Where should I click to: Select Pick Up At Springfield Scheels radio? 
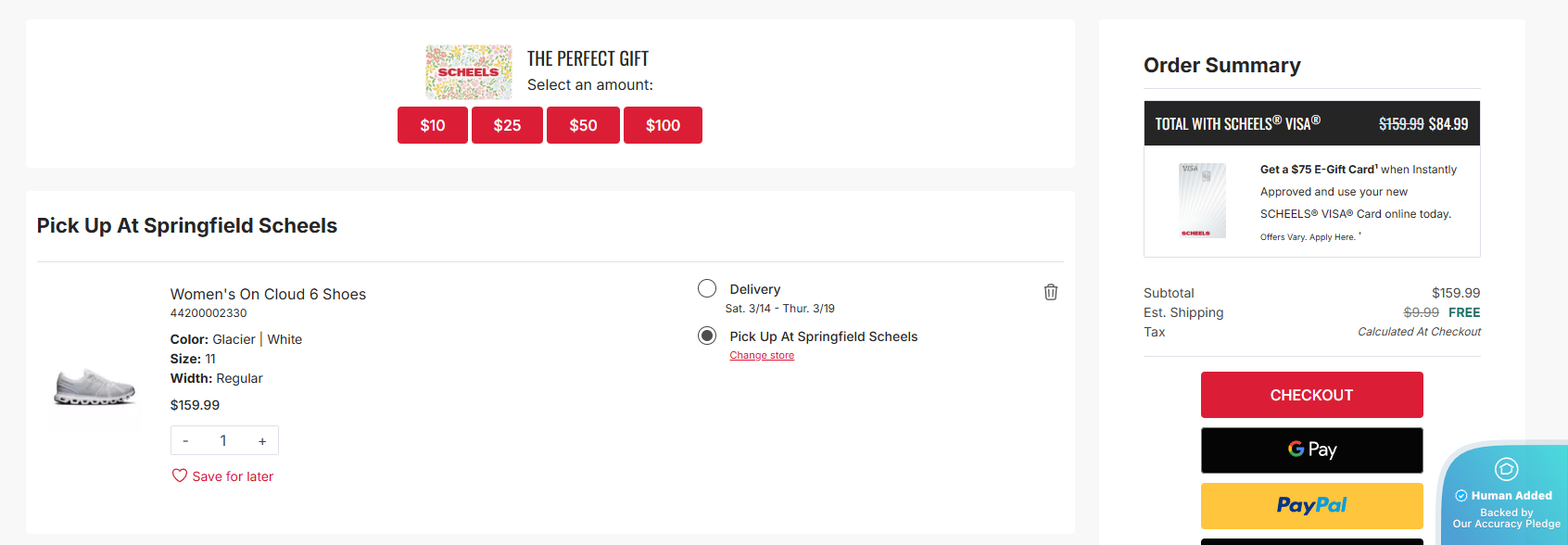(x=707, y=336)
